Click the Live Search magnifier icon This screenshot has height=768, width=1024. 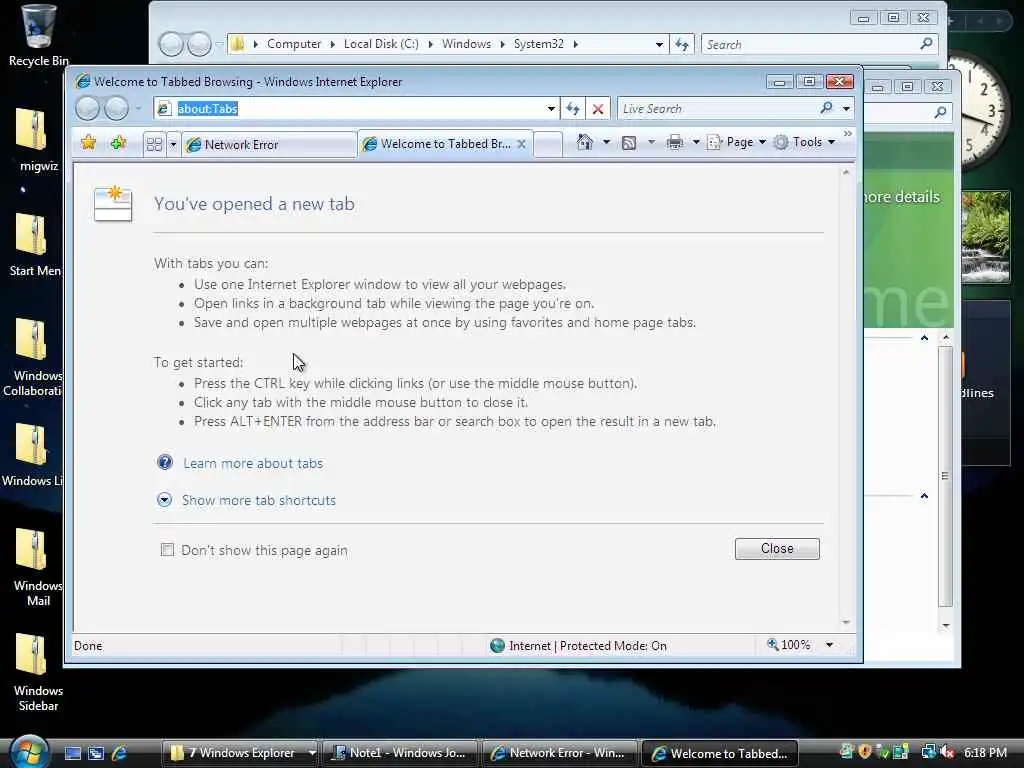tap(826, 108)
